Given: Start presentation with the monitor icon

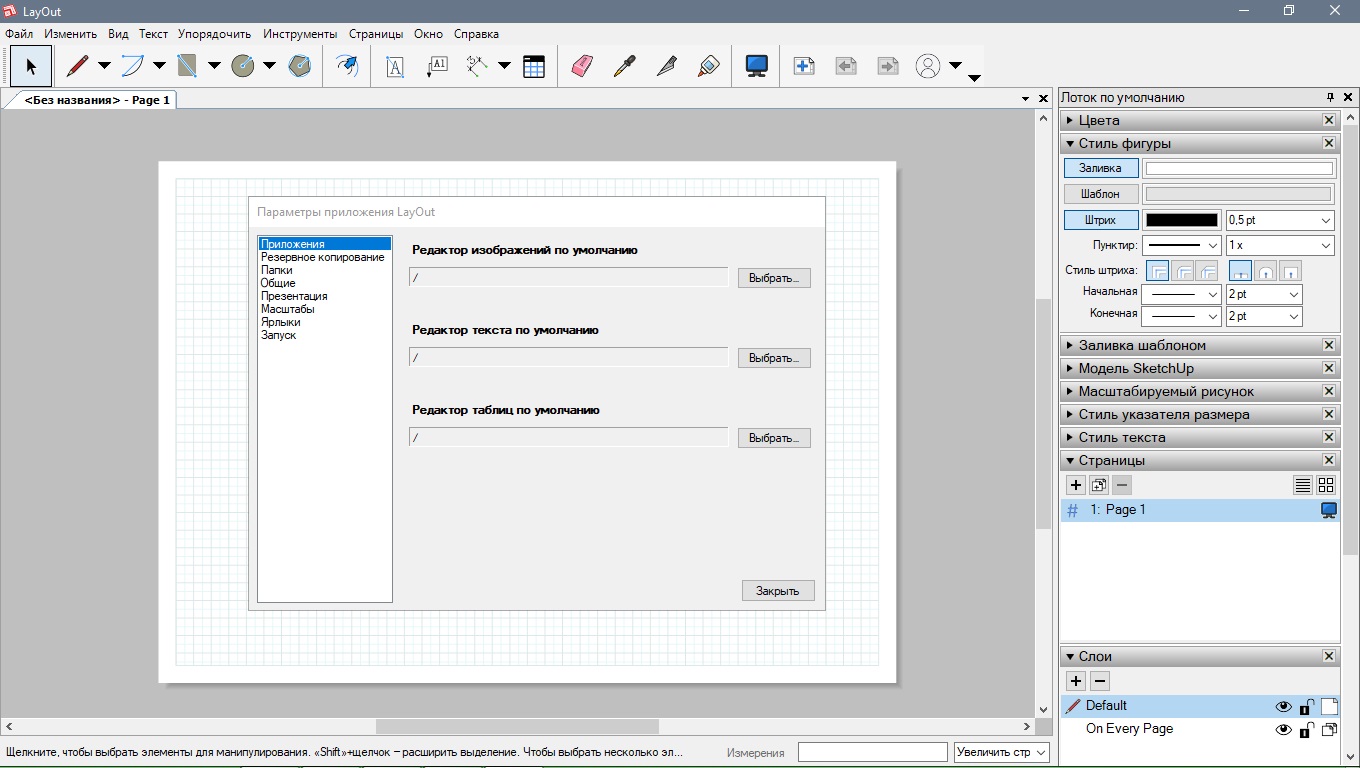Looking at the screenshot, I should coord(757,67).
